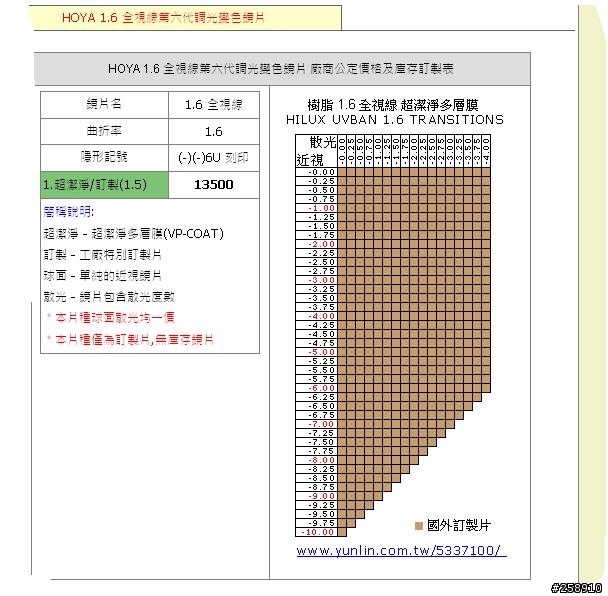Click the 近視 axis header label
This screenshot has width=608, height=596.
point(310,160)
